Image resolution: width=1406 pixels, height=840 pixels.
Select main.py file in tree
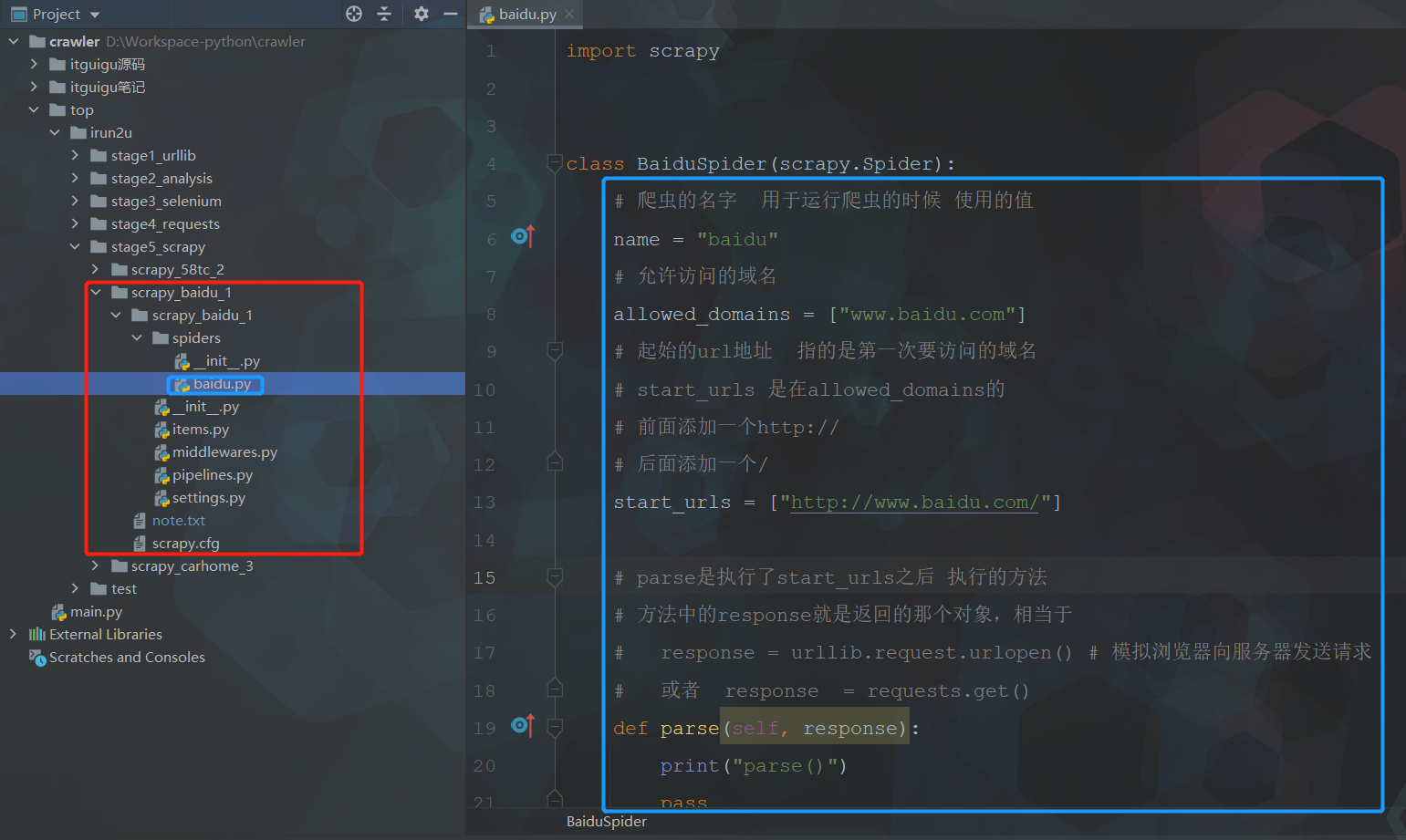(x=96, y=611)
